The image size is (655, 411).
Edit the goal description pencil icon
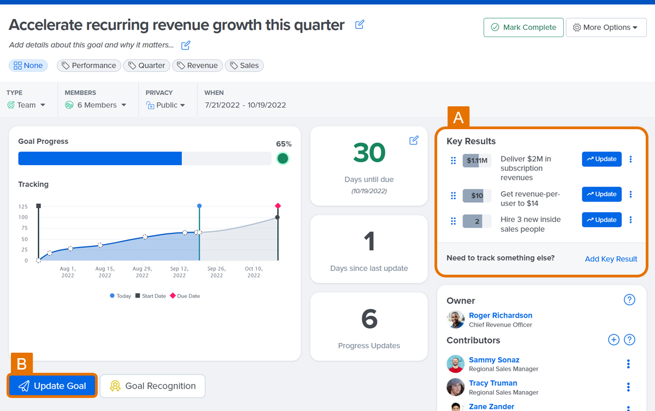click(185, 45)
